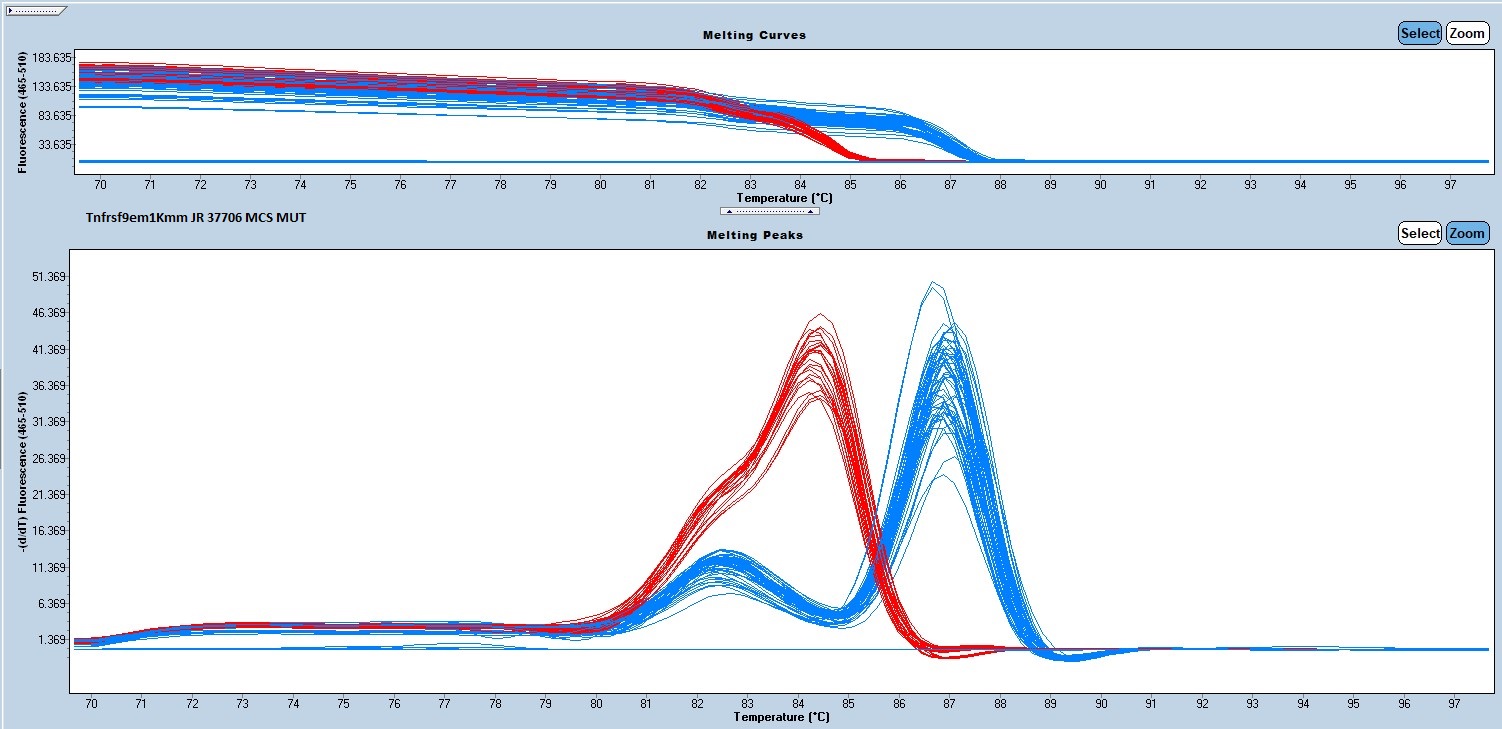Click the Fluorescence (465-510) y-axis label
The image size is (1502, 729).
23,112
